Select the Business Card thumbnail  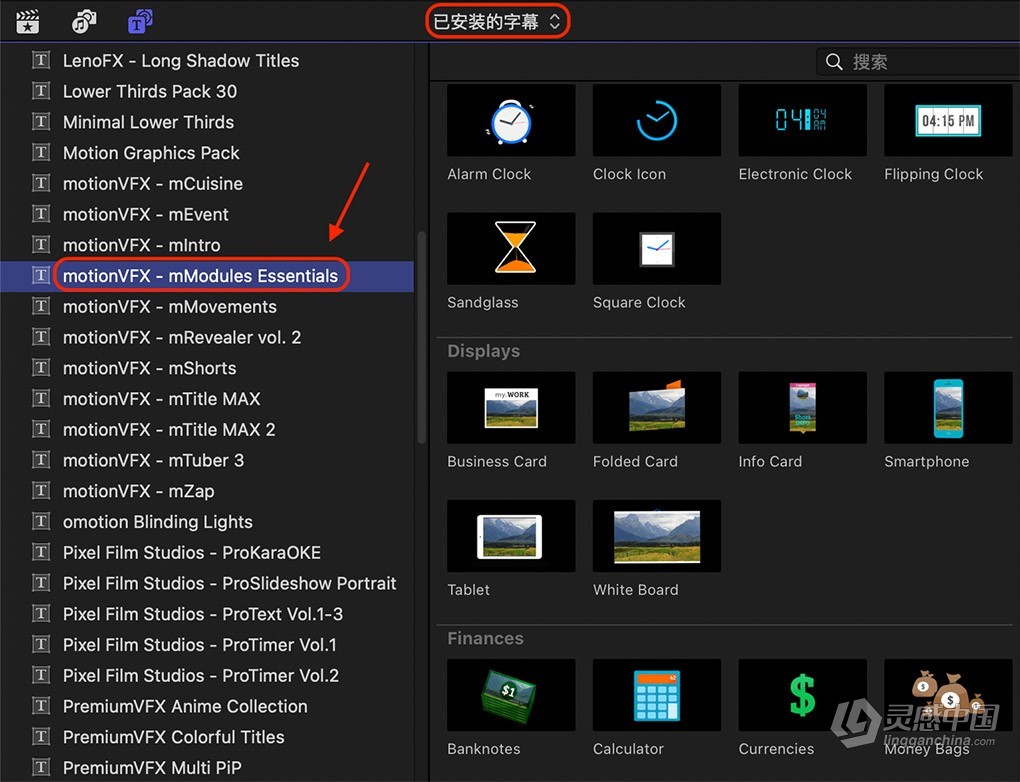pyautogui.click(x=511, y=407)
